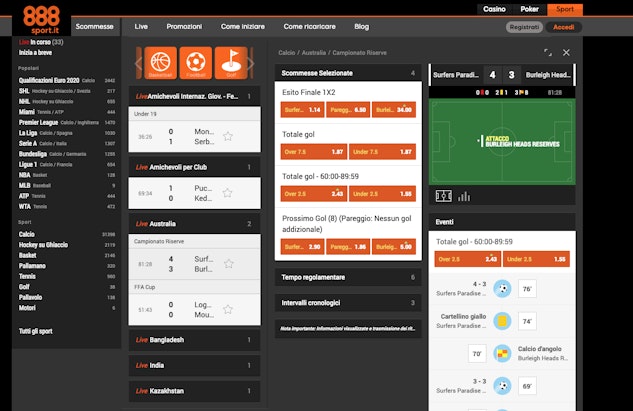Open the Promozioni menu item
Screen dimensions: 633x411
tap(184, 27)
